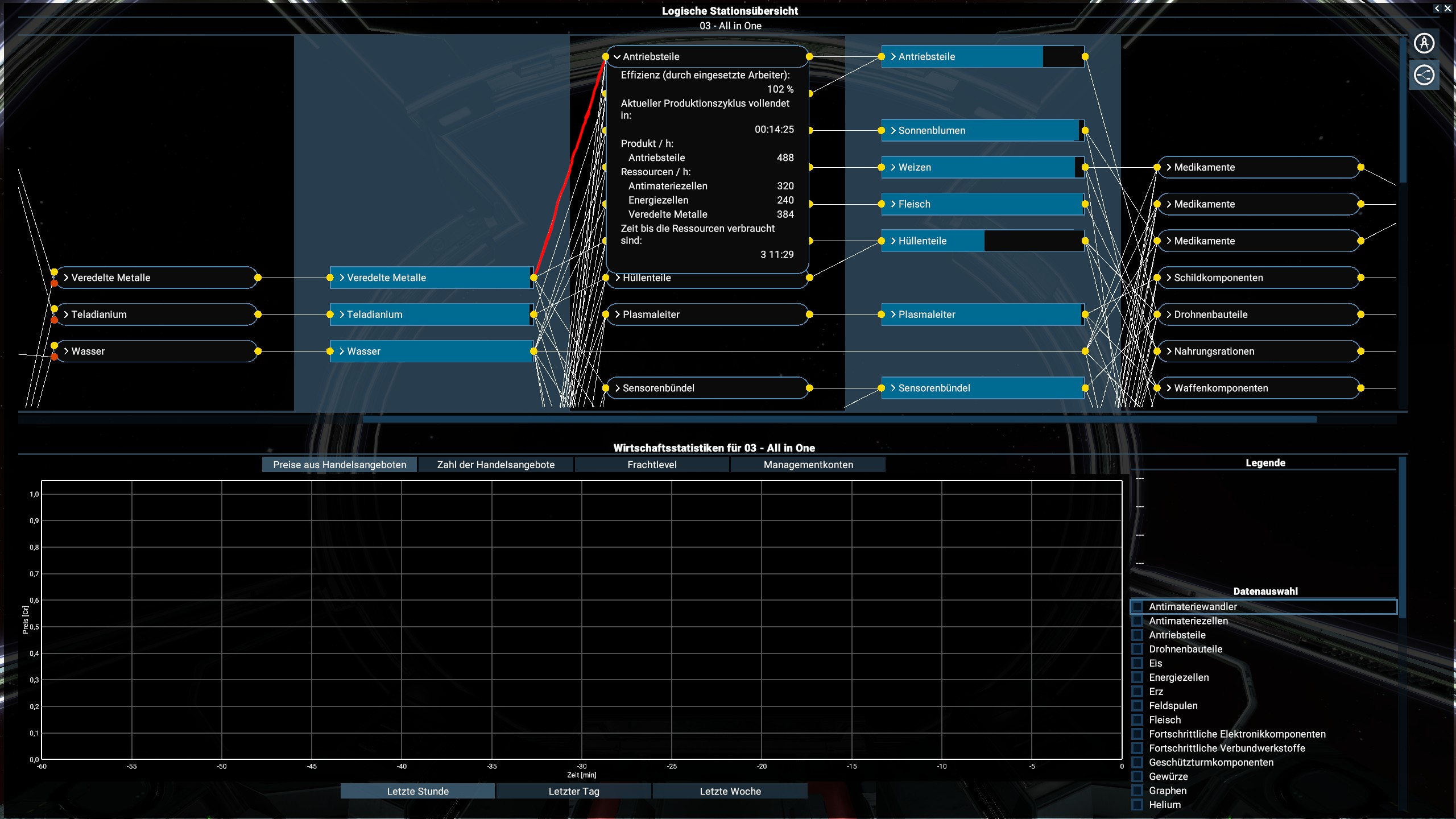Enable the Graphen data checkbox
This screenshot has height=819, width=1456.
(1137, 791)
